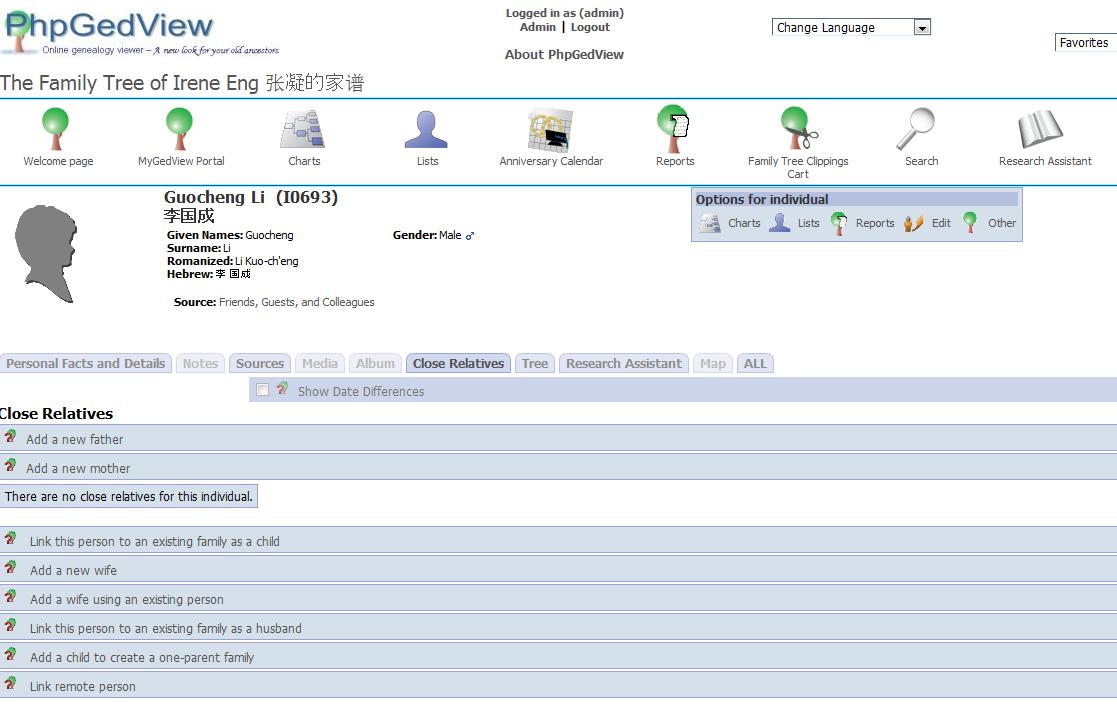
Task: Click the Reports icon in main toolbar
Action: coord(674,130)
